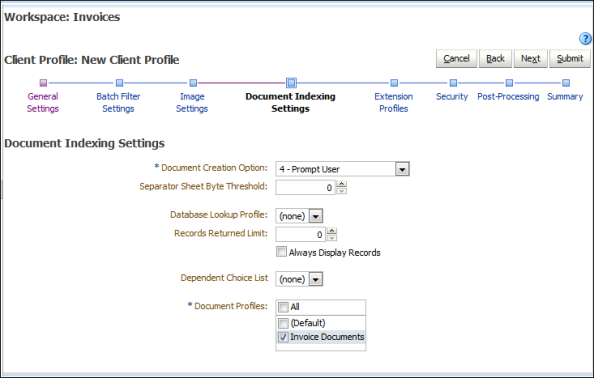This screenshot has width=594, height=378.
Task: Select the Document Indexing Settings step label
Action: pos(291,102)
